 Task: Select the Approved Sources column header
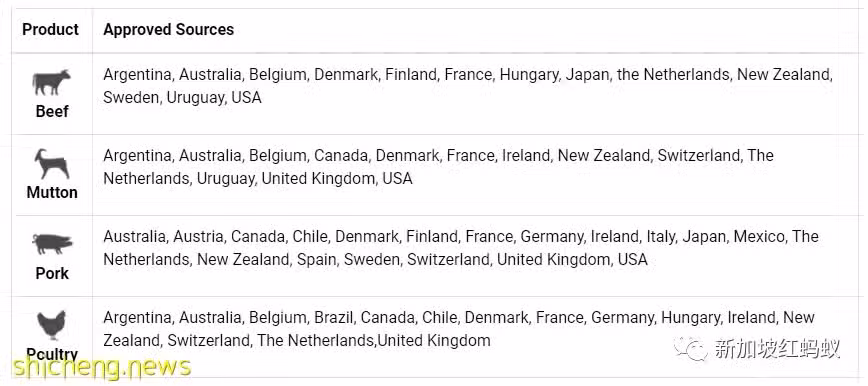point(169,29)
